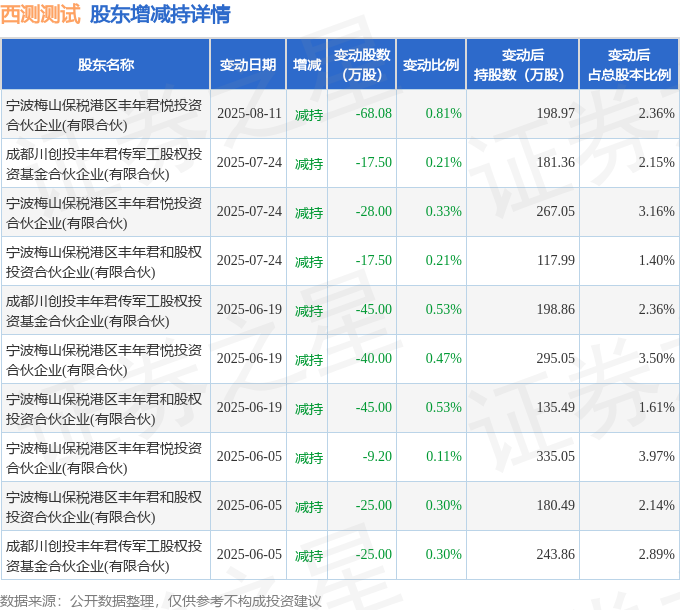Click the -40.00 share change value
Image resolution: width=680 pixels, height=610 pixels.
pos(373,359)
